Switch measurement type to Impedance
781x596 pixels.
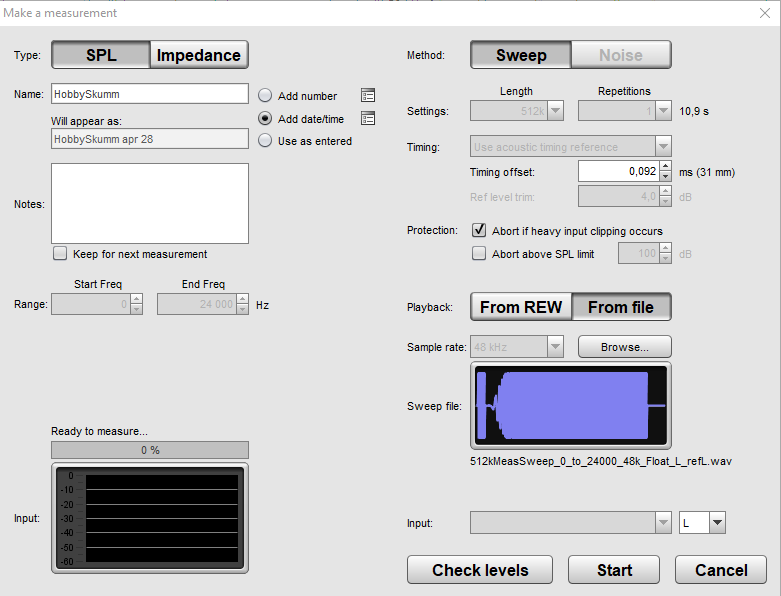[x=199, y=55]
